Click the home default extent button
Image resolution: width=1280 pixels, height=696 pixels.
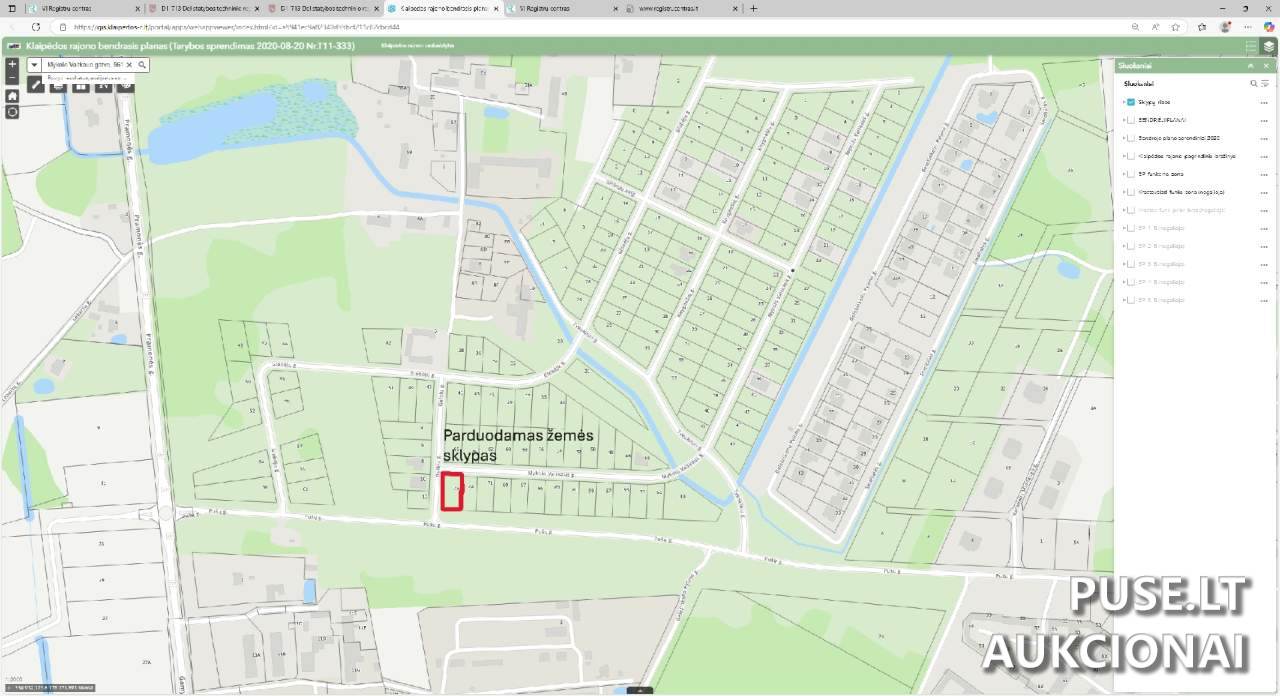[x=12, y=96]
